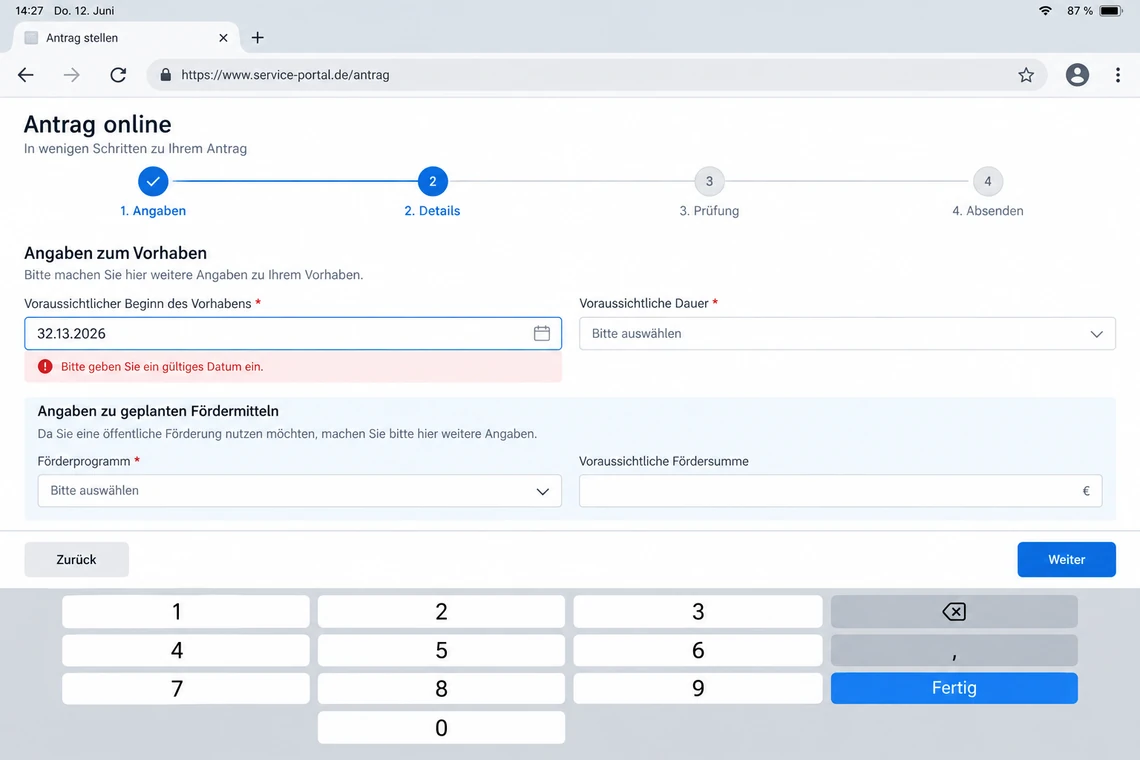1140x760 pixels.
Task: Tap 'Fertig' on the keypad
Action: click(954, 688)
